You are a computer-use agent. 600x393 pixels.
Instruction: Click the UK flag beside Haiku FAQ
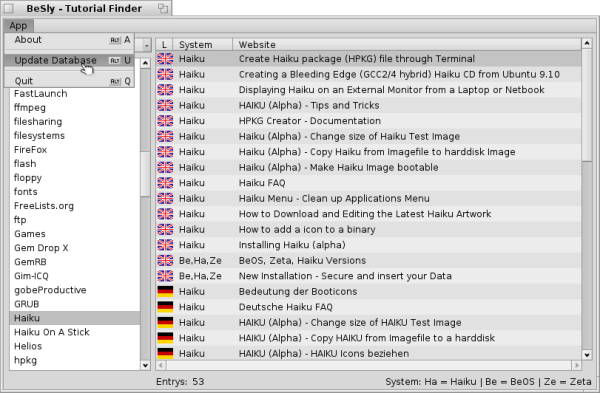(165, 183)
